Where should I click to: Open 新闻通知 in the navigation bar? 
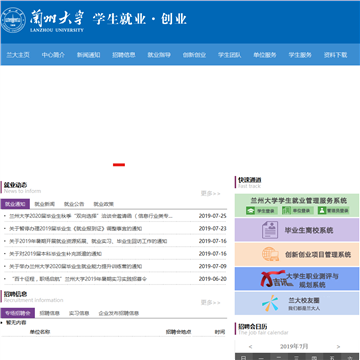pyautogui.click(x=89, y=55)
